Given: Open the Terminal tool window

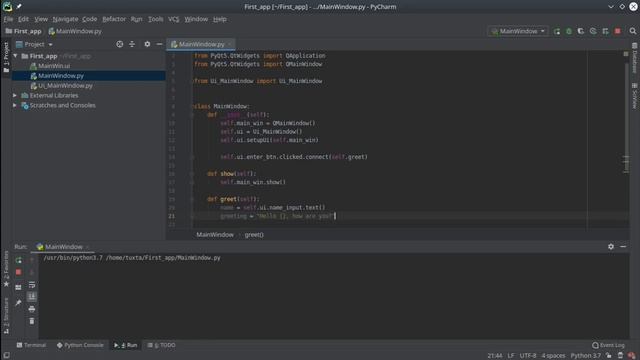Looking at the screenshot, I should click(31, 345).
